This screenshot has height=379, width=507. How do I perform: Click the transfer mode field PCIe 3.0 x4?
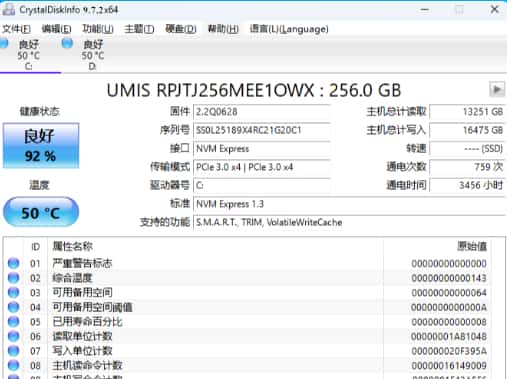(x=262, y=167)
